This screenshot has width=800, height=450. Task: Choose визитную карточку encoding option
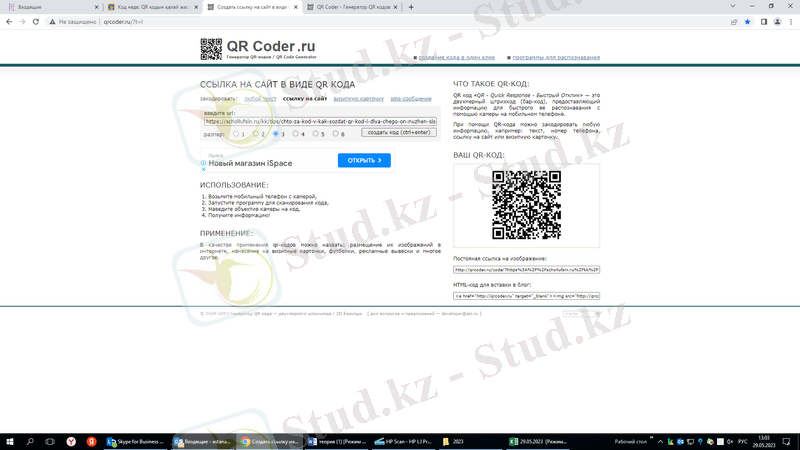click(359, 98)
